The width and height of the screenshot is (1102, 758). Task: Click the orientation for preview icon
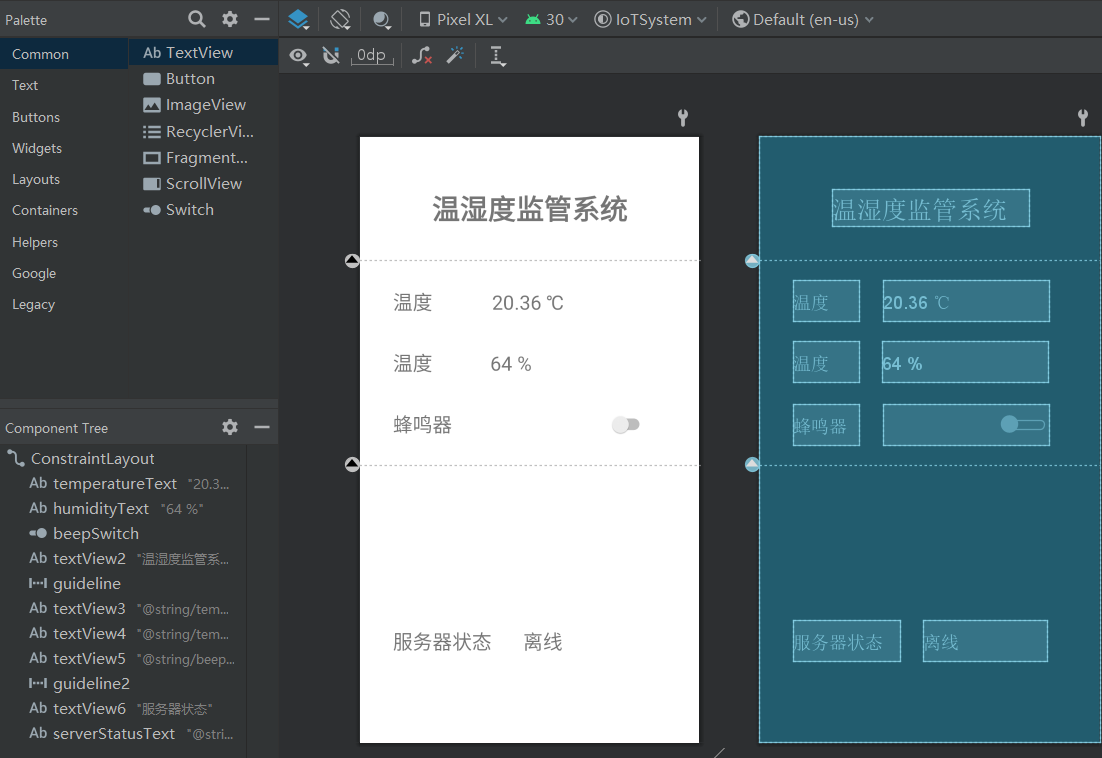(x=340, y=19)
